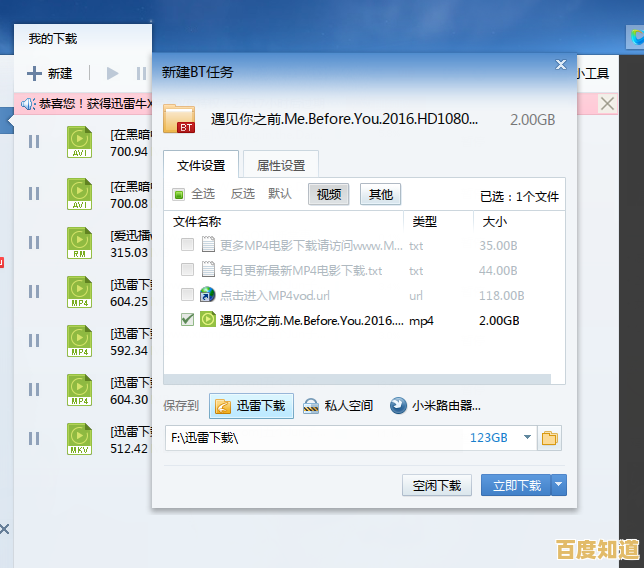The height and width of the screenshot is (568, 644).
Task: Click the AVI file icon for 700.08
Action: pyautogui.click(x=79, y=194)
